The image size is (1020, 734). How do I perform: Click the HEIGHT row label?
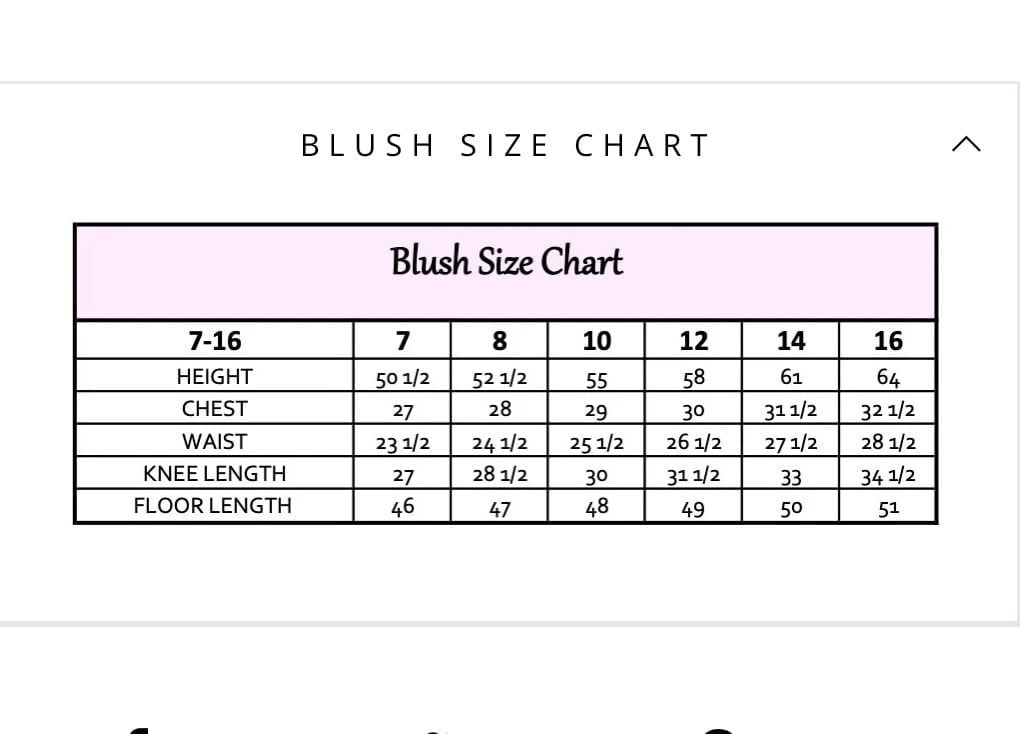pyautogui.click(x=214, y=377)
